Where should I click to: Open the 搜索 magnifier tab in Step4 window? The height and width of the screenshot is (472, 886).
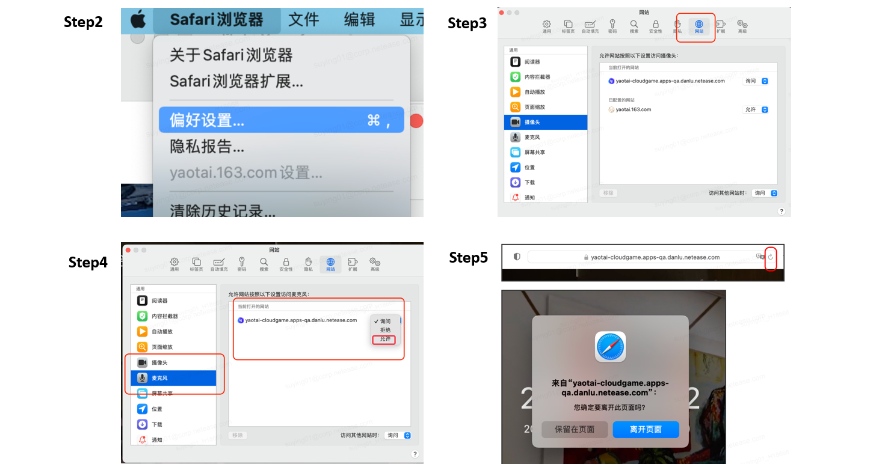tap(264, 264)
